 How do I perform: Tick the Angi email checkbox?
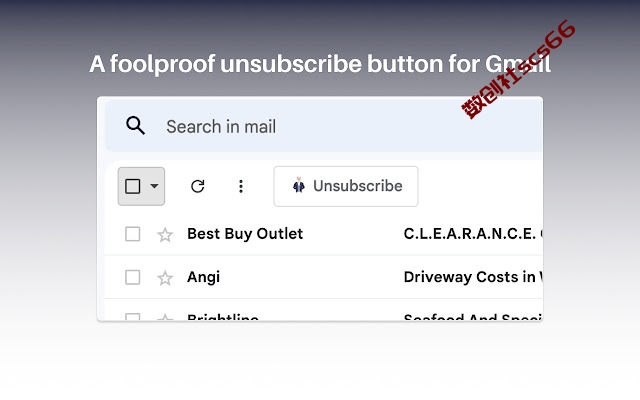(x=133, y=277)
